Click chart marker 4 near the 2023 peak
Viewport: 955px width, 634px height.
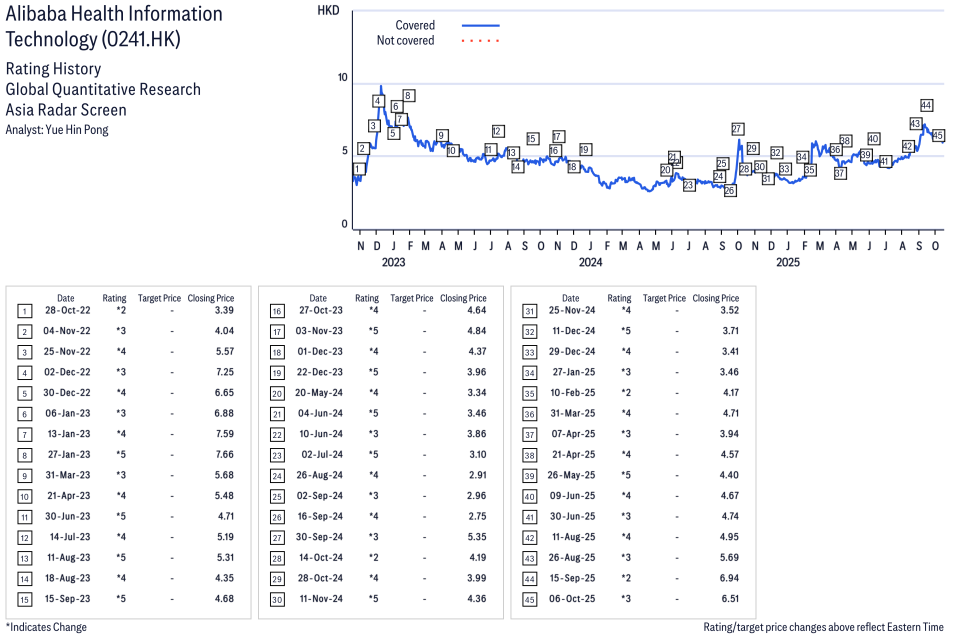pos(378,101)
